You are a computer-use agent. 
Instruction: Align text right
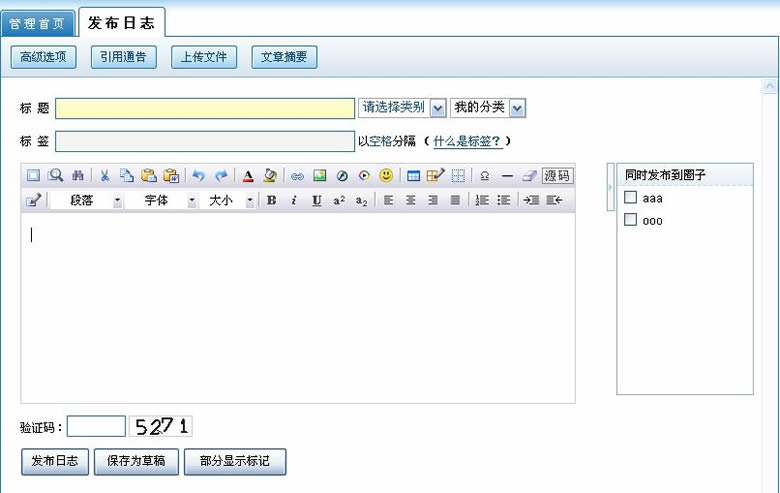[433, 200]
